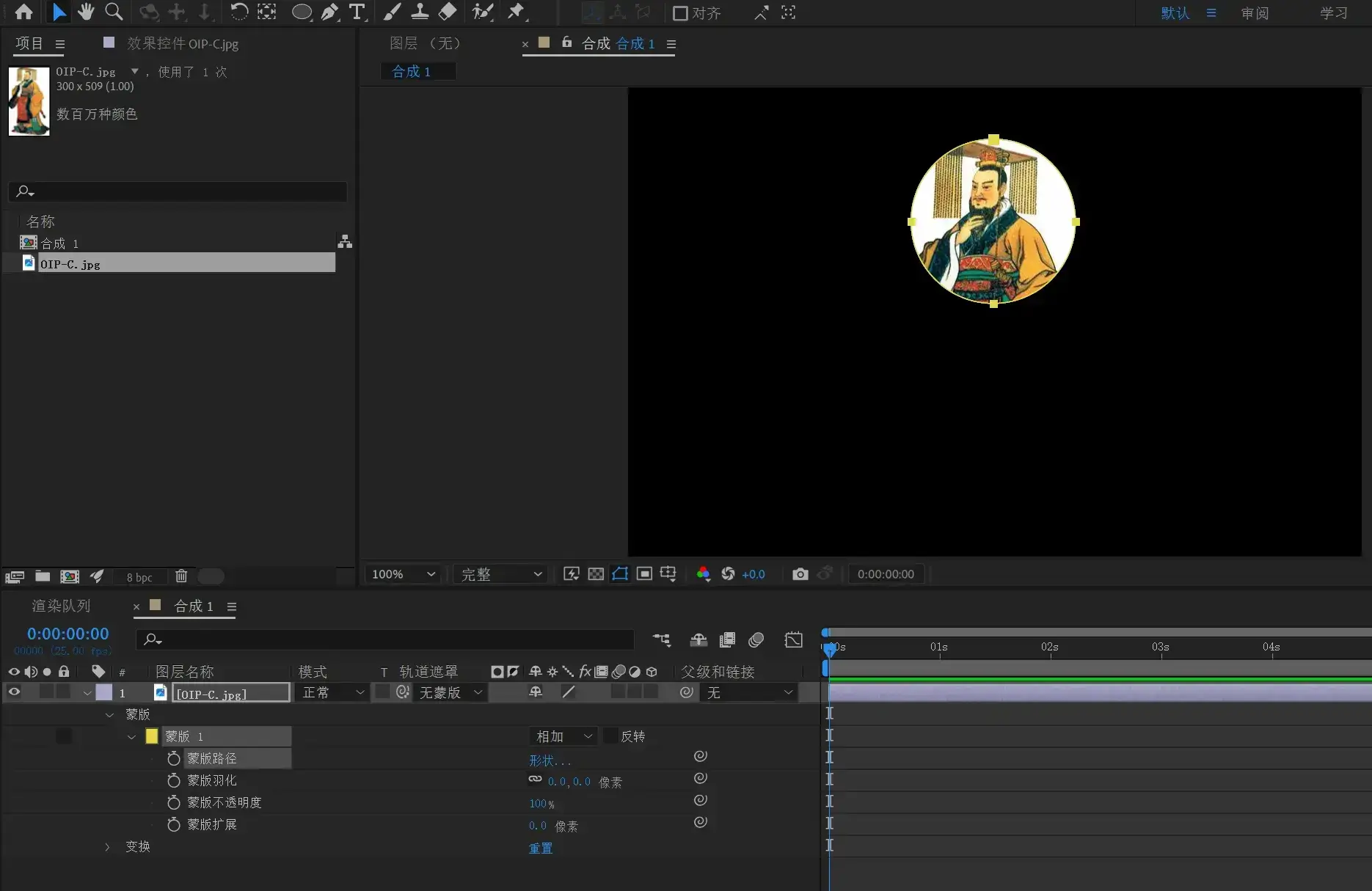
Task: Switch to the 图层 (无) viewer tab
Action: click(x=425, y=43)
